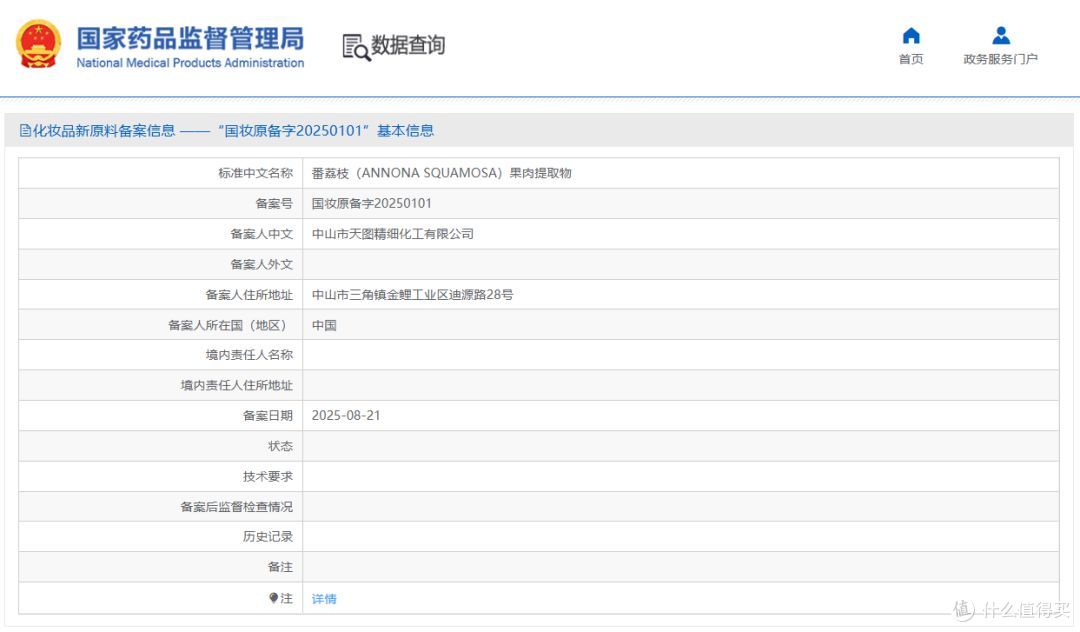Screen dimensions: 1080x632
Task: Click the 备案人外文 label
Action: pyautogui.click(x=262, y=264)
